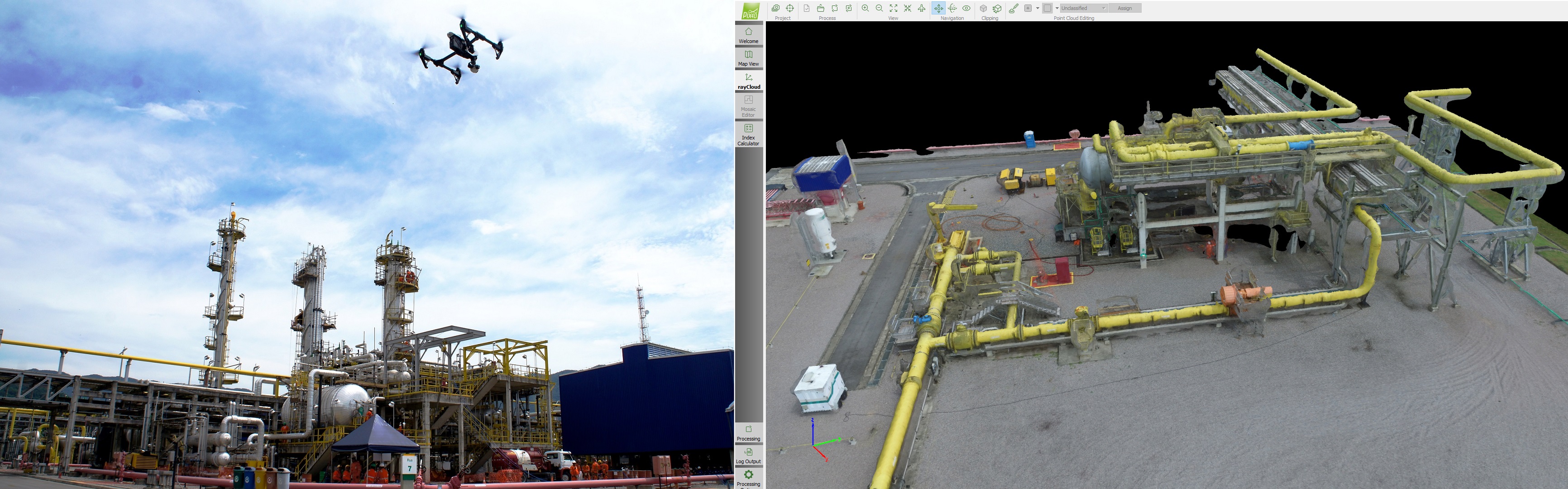Toggle the standard navigation arrows mode
This screenshot has height=489, width=1568.
pos(939,8)
